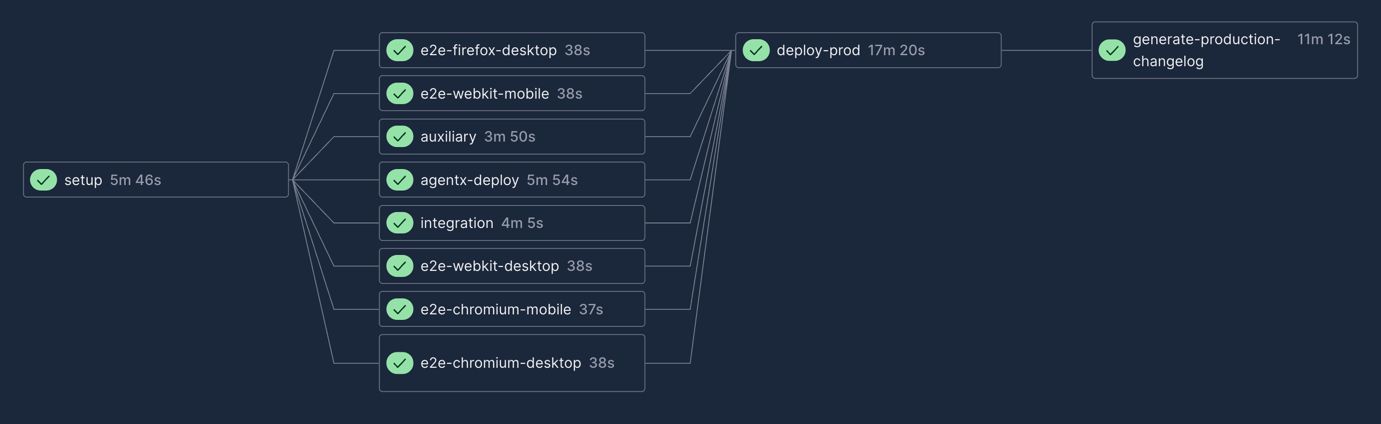The image size is (1381, 424).
Task: Click agentx-deploy green check icon
Action: (400, 180)
